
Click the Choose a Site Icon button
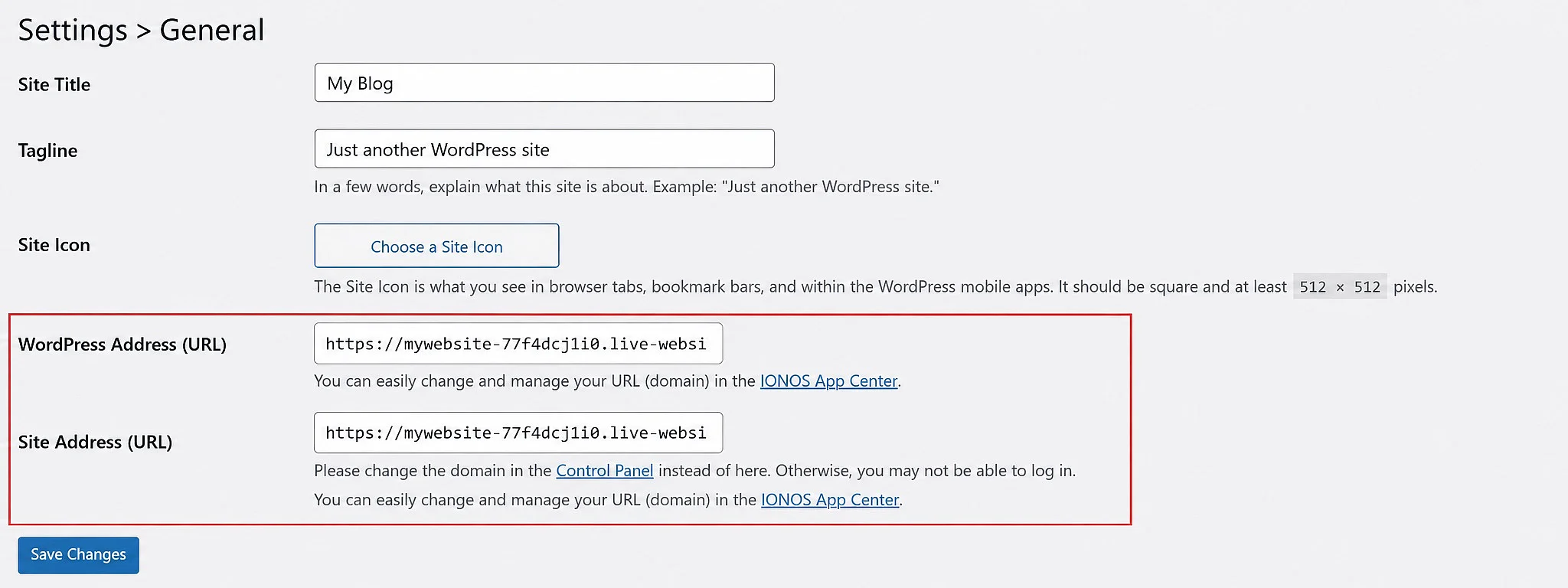point(436,246)
